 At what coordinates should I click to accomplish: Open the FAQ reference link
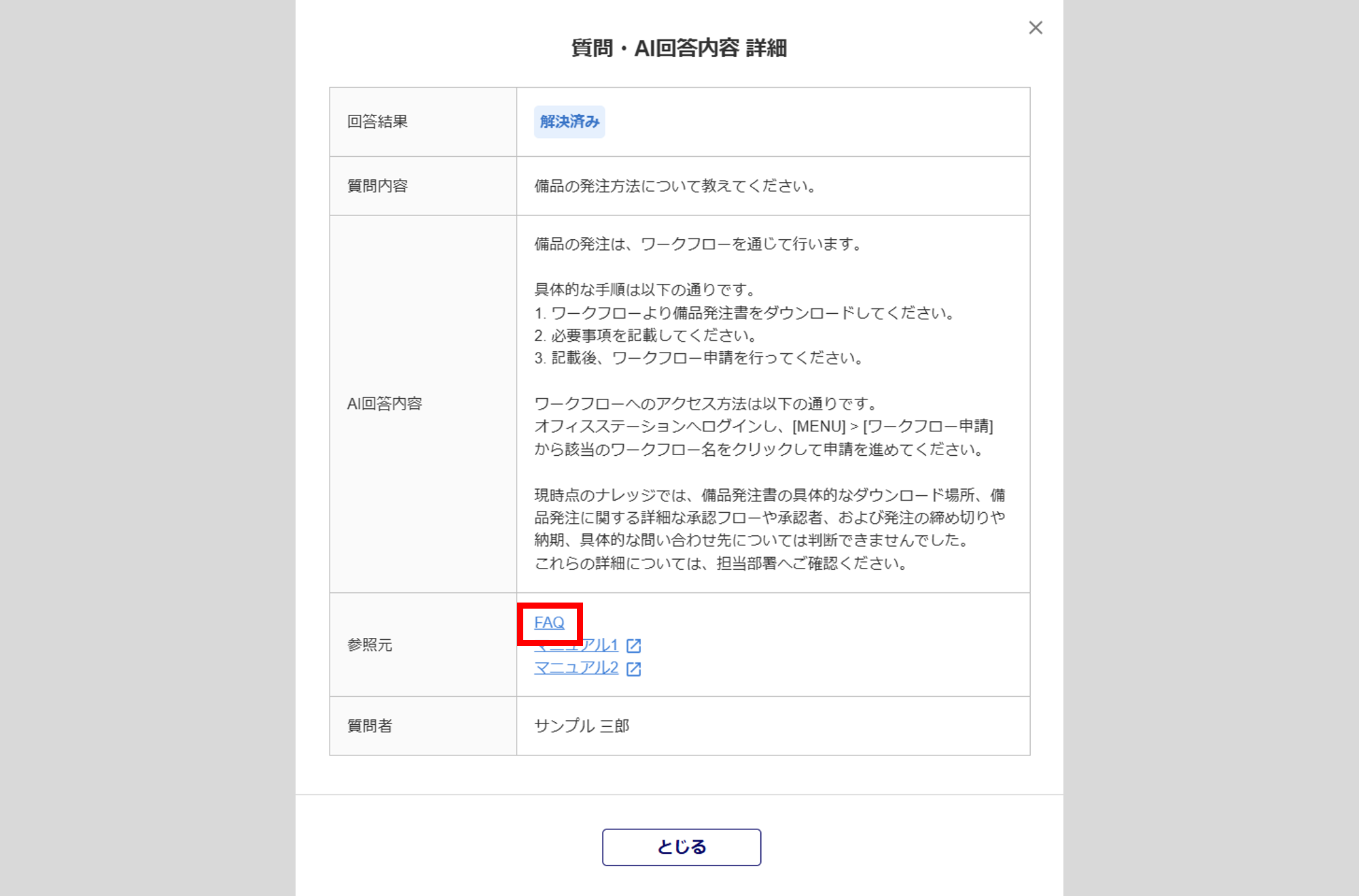coord(549,622)
